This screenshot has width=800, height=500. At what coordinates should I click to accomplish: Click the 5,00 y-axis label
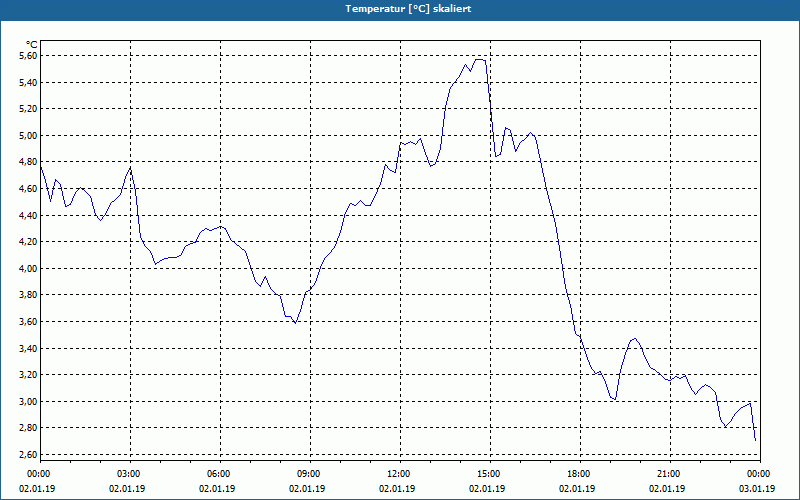tap(28, 135)
